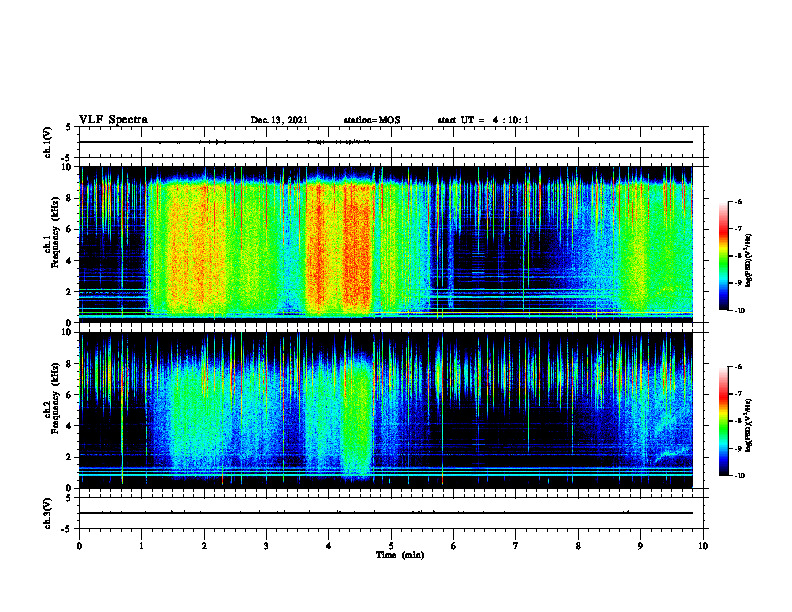Screen dimensions: 792x612
Task: Click the "Time (min)" x-axis label
Action: 400,555
